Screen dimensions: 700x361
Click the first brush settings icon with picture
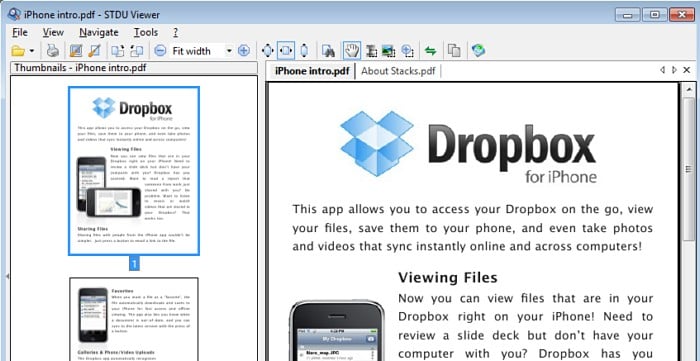tap(76, 51)
